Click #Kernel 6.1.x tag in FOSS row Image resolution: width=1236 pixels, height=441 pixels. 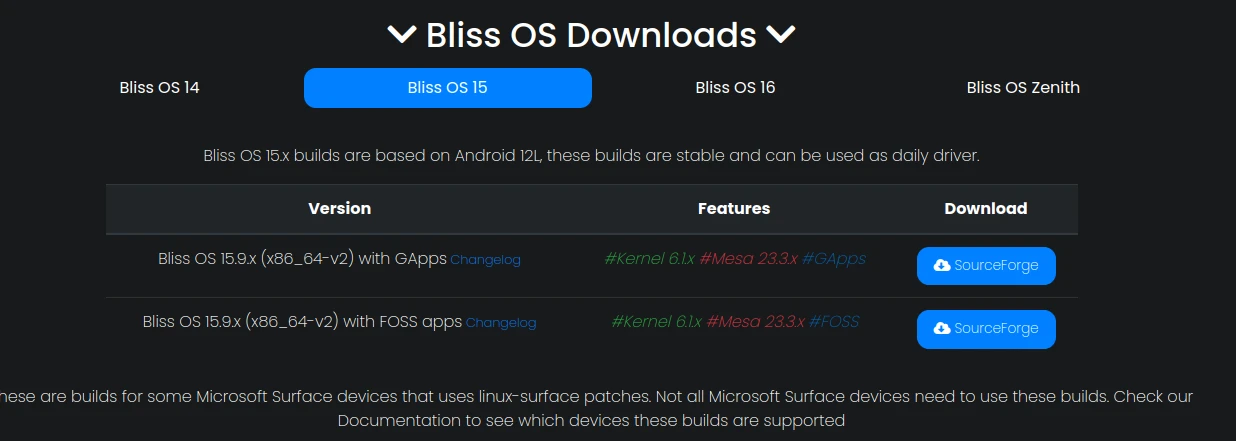656,322
